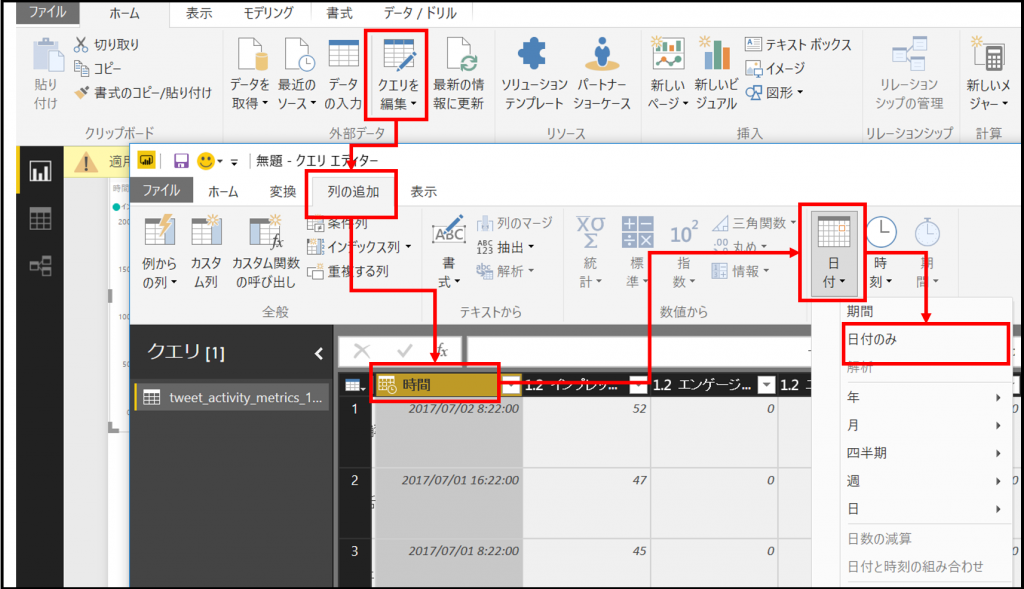Screen dimensions: 1024x589
Task: Open the モデリング ribbon tab
Action: tap(268, 13)
